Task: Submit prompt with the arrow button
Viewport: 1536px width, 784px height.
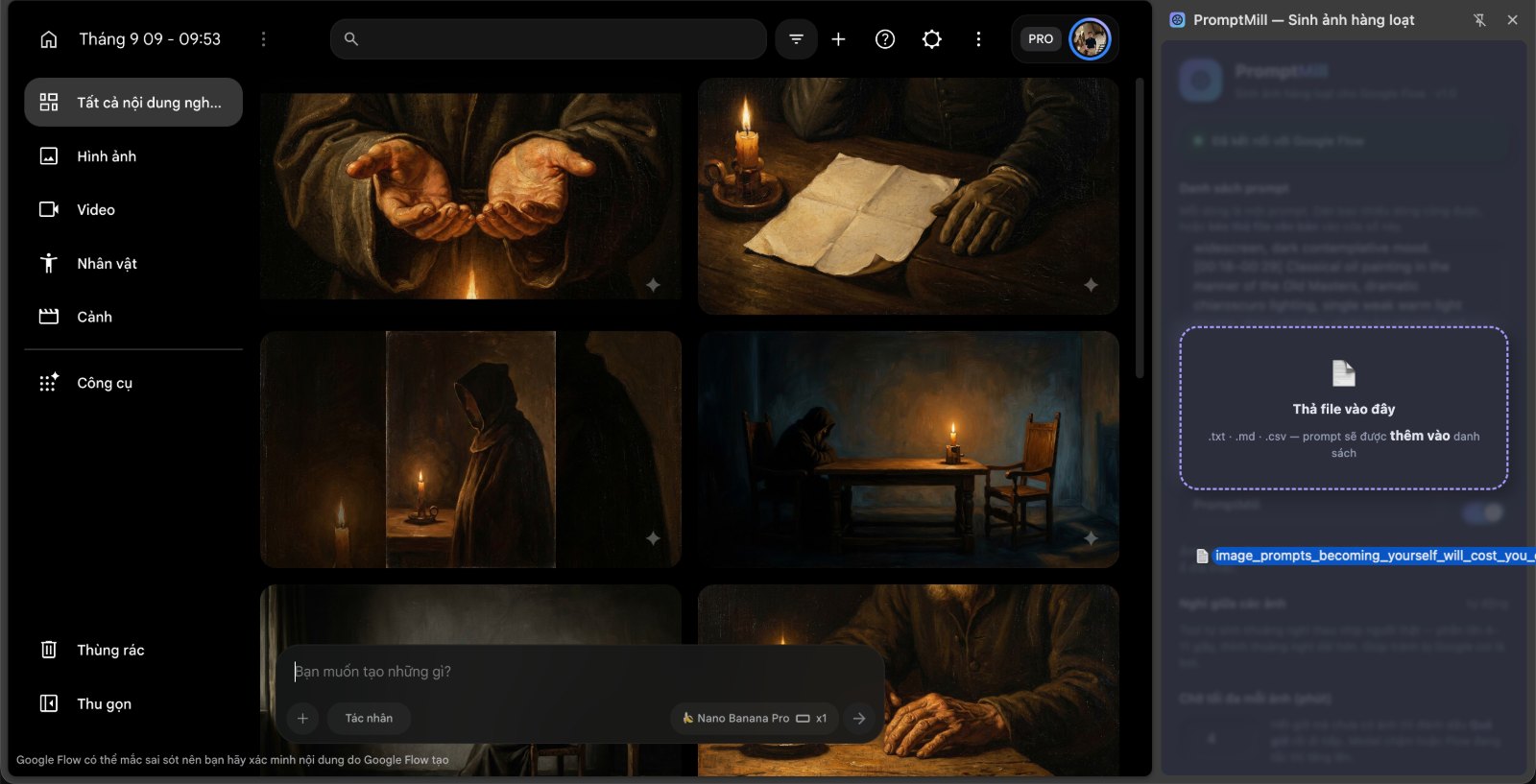Action: click(x=859, y=718)
